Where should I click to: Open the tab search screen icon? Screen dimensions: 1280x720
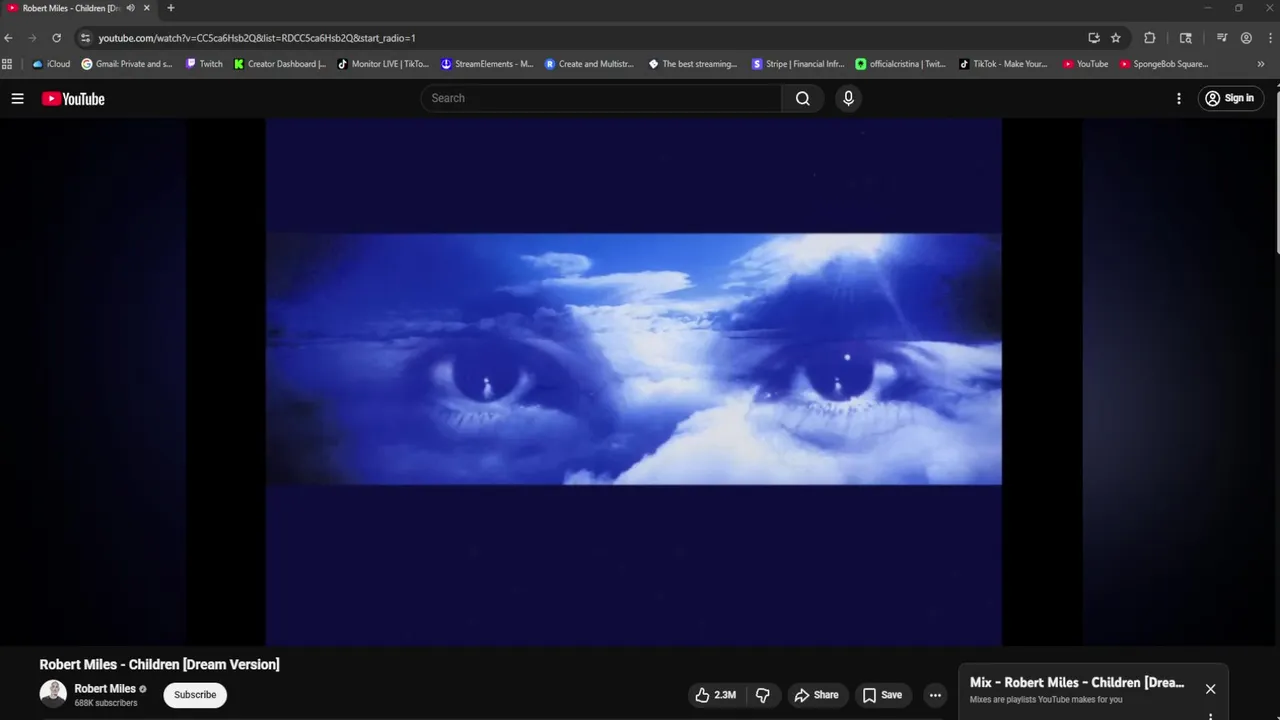tap(1186, 38)
